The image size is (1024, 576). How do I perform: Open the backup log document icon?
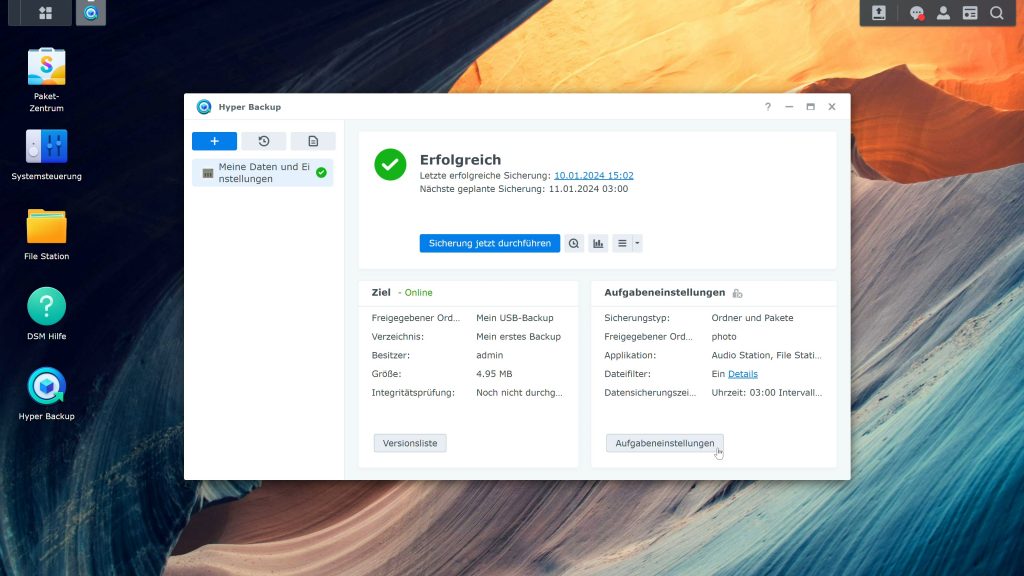312,140
